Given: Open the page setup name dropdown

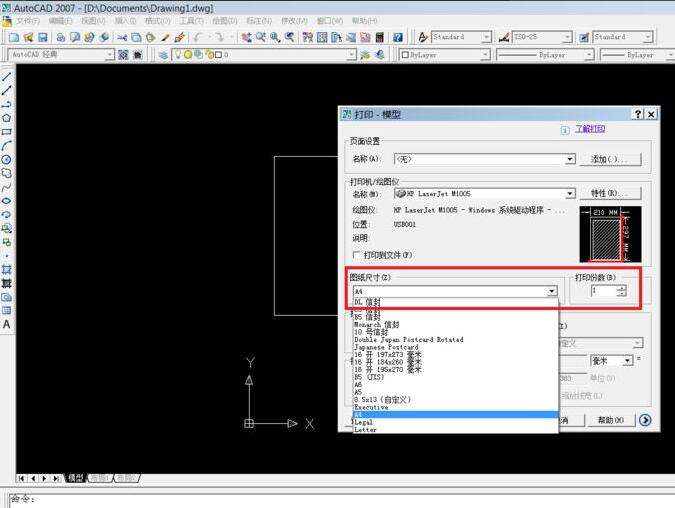Looking at the screenshot, I should 570,159.
